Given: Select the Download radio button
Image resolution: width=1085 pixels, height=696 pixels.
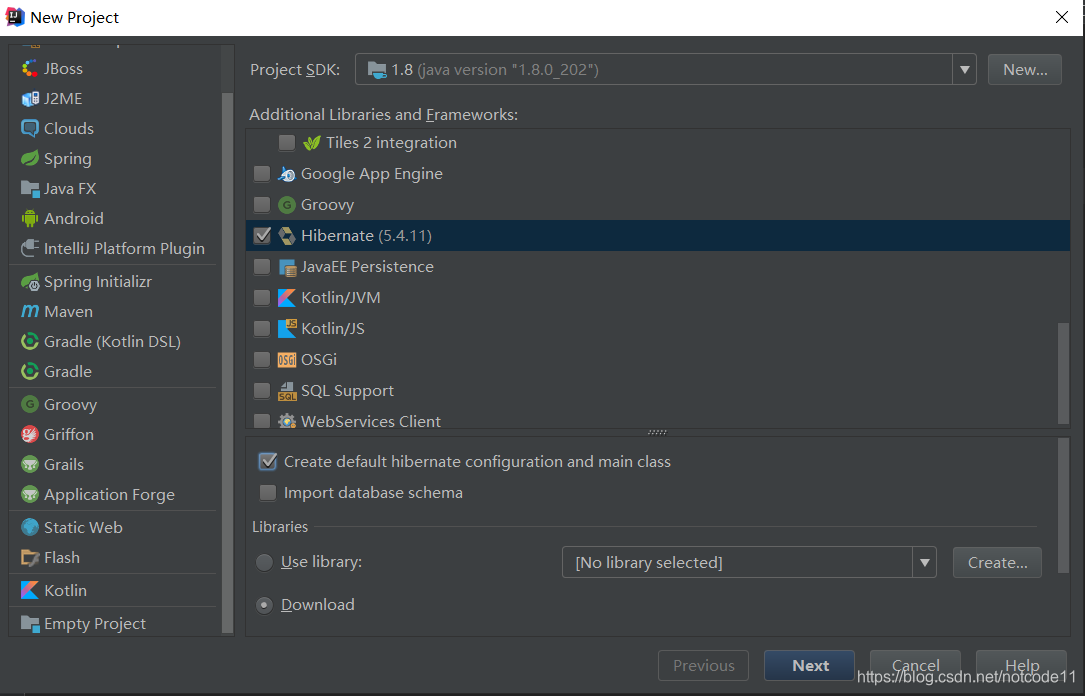Looking at the screenshot, I should pos(264,605).
